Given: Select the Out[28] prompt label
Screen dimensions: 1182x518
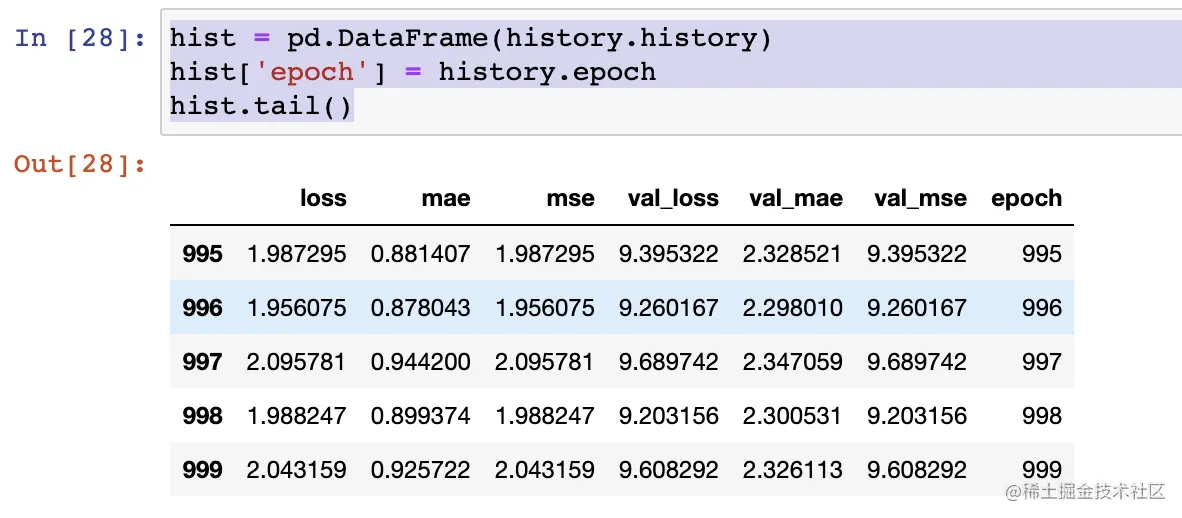Looking at the screenshot, I should click(81, 164).
